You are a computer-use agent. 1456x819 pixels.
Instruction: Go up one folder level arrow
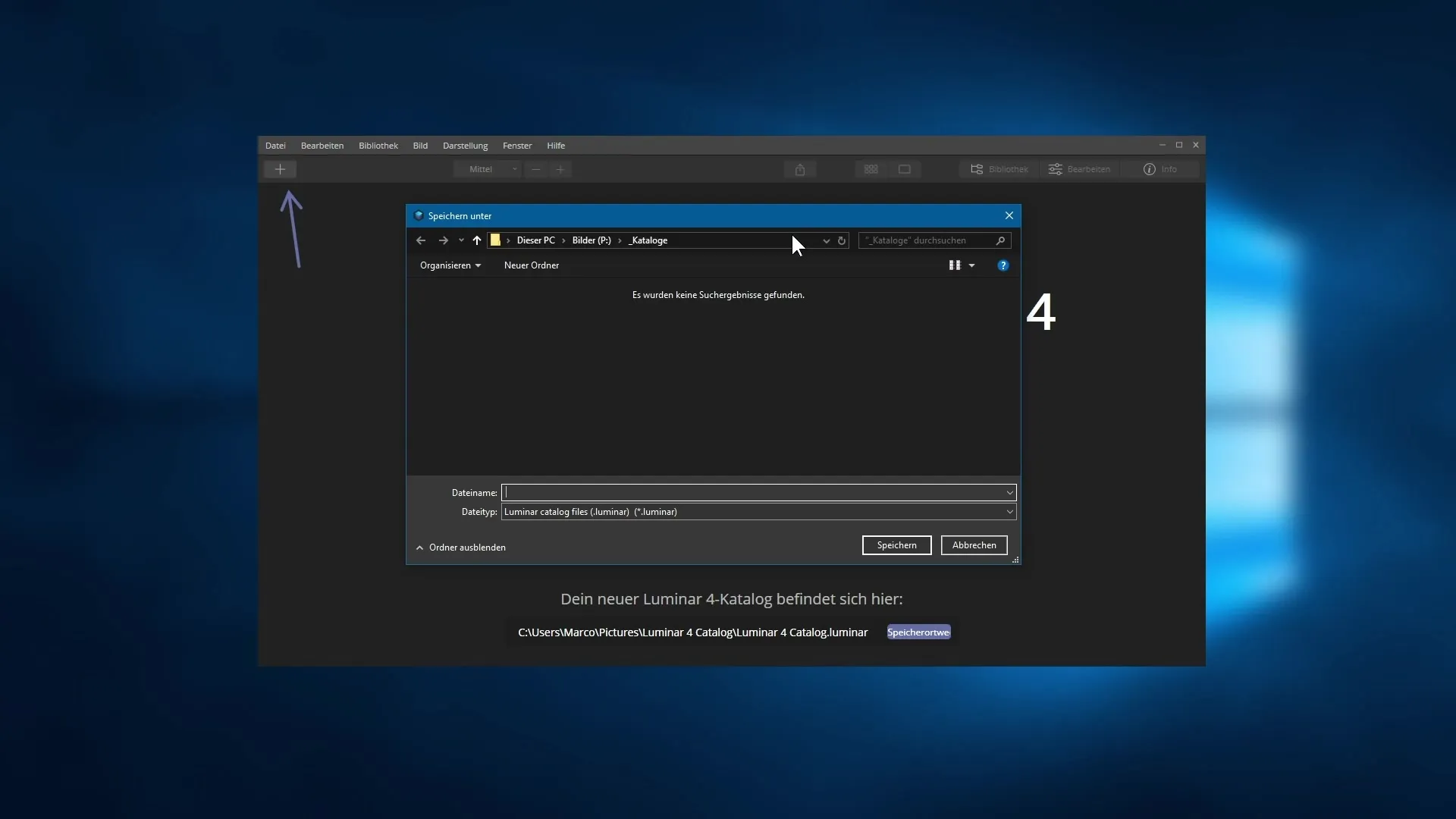[x=477, y=240]
